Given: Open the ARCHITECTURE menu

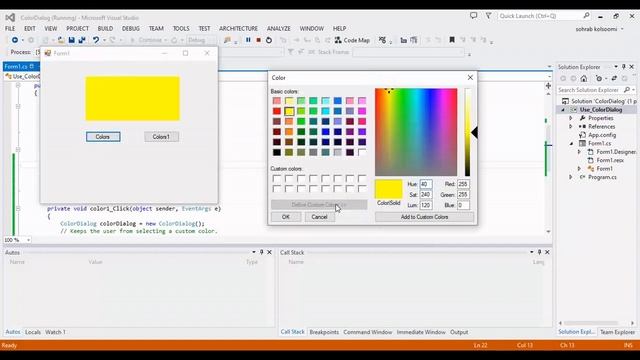Looking at the screenshot, I should click(238, 29).
